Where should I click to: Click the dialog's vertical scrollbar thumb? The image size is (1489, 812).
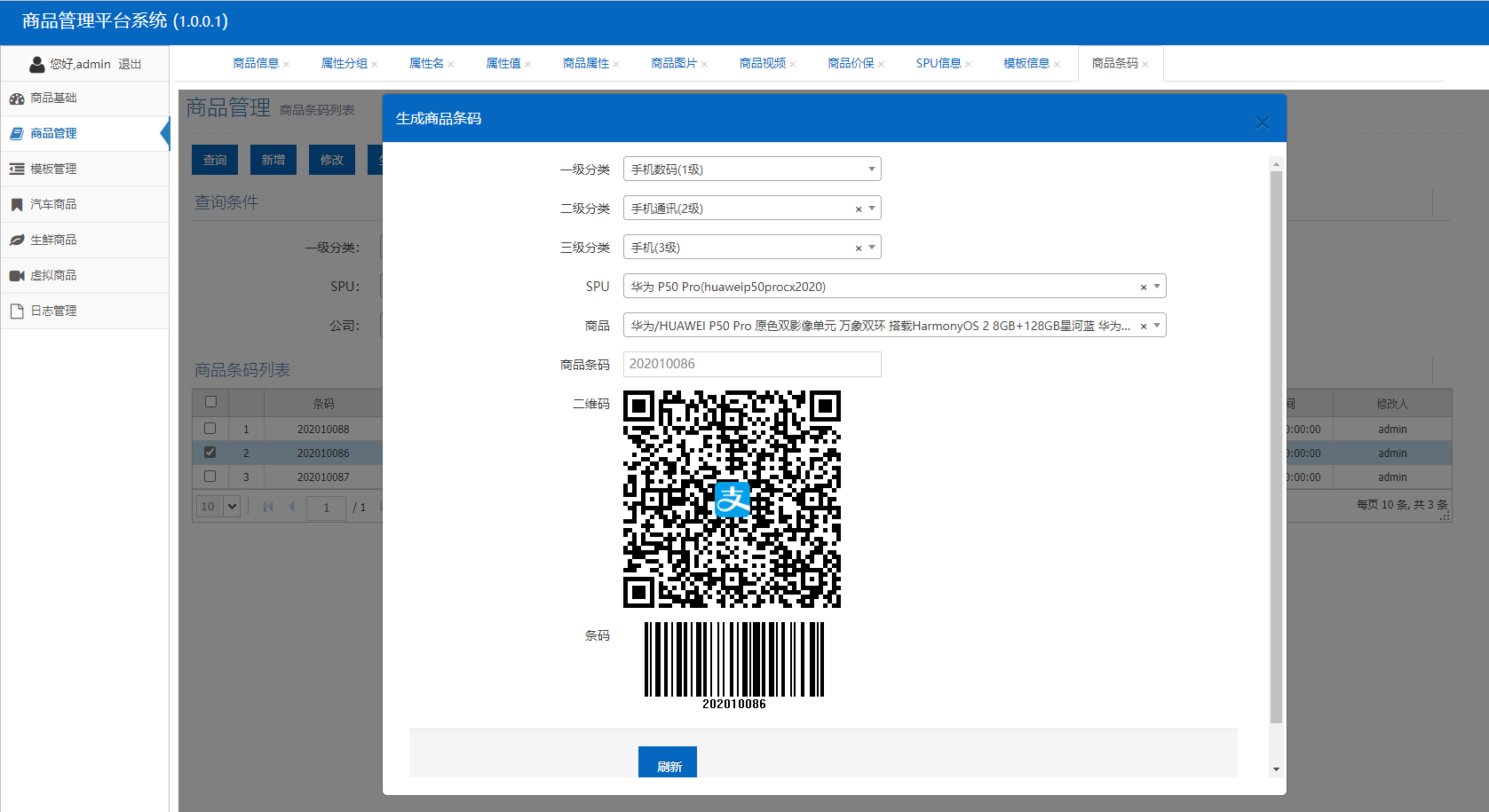(1276, 447)
